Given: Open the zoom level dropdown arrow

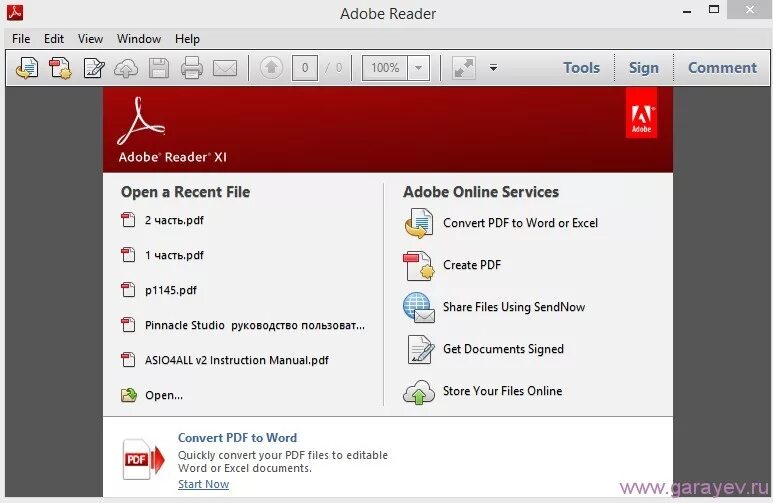Looking at the screenshot, I should point(419,68).
